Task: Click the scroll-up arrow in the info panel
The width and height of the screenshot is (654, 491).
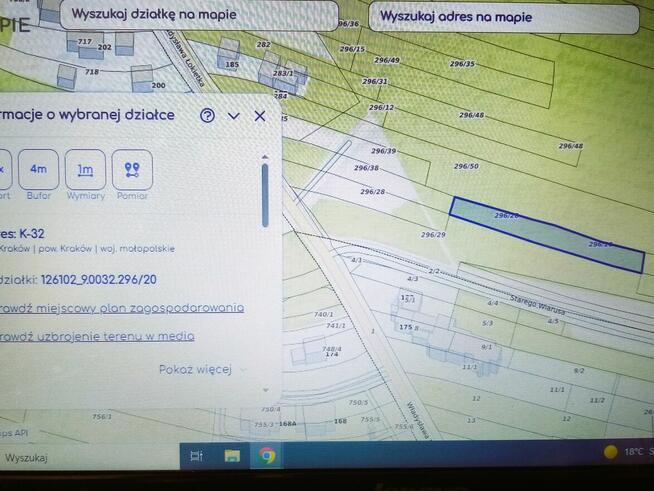Action: [265, 157]
